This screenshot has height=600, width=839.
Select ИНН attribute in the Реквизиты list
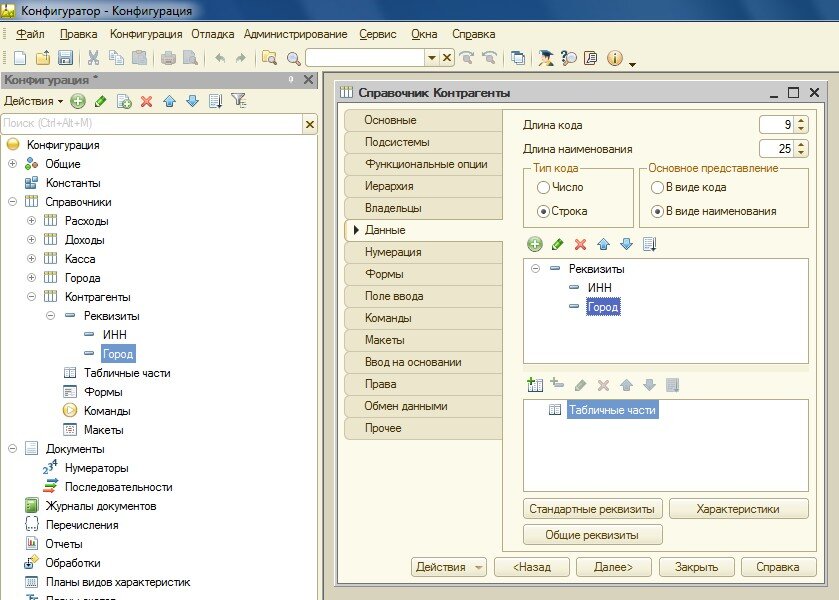(599, 287)
